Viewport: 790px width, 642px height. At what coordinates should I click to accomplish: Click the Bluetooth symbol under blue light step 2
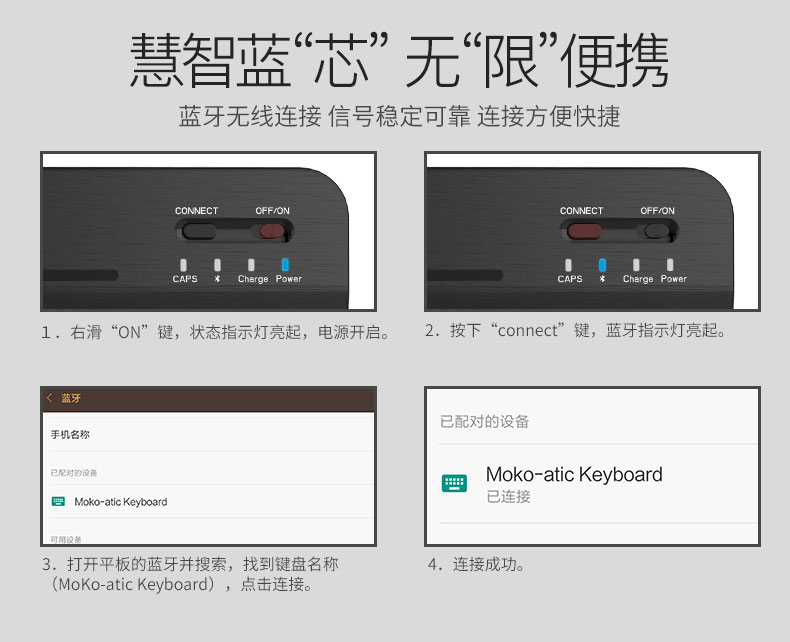[602, 279]
